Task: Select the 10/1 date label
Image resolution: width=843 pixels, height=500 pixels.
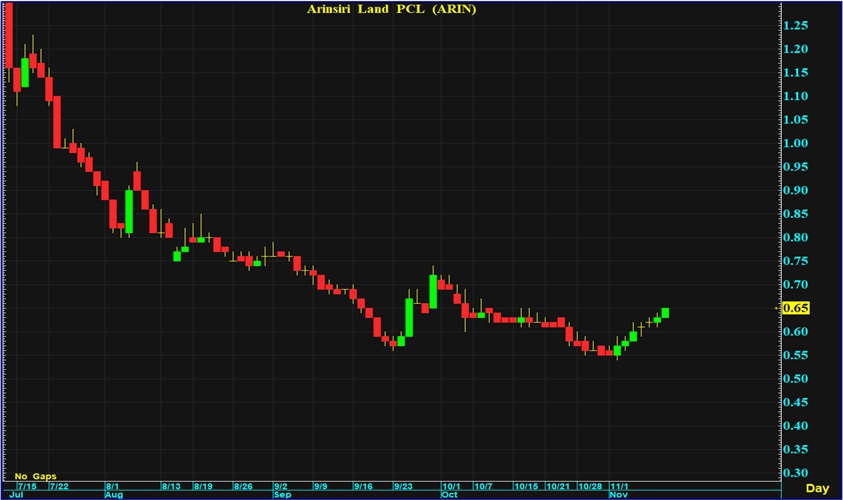Action: coord(452,486)
